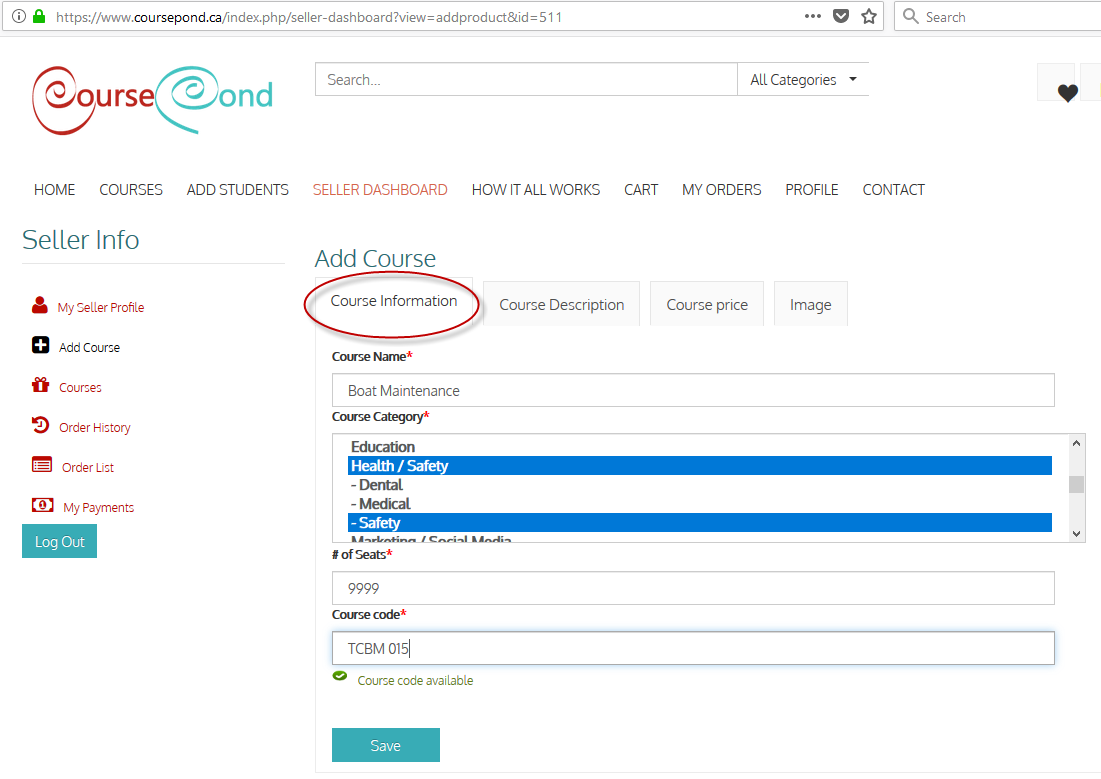Select the Education category option
Image resolution: width=1101 pixels, height=779 pixels.
(383, 447)
